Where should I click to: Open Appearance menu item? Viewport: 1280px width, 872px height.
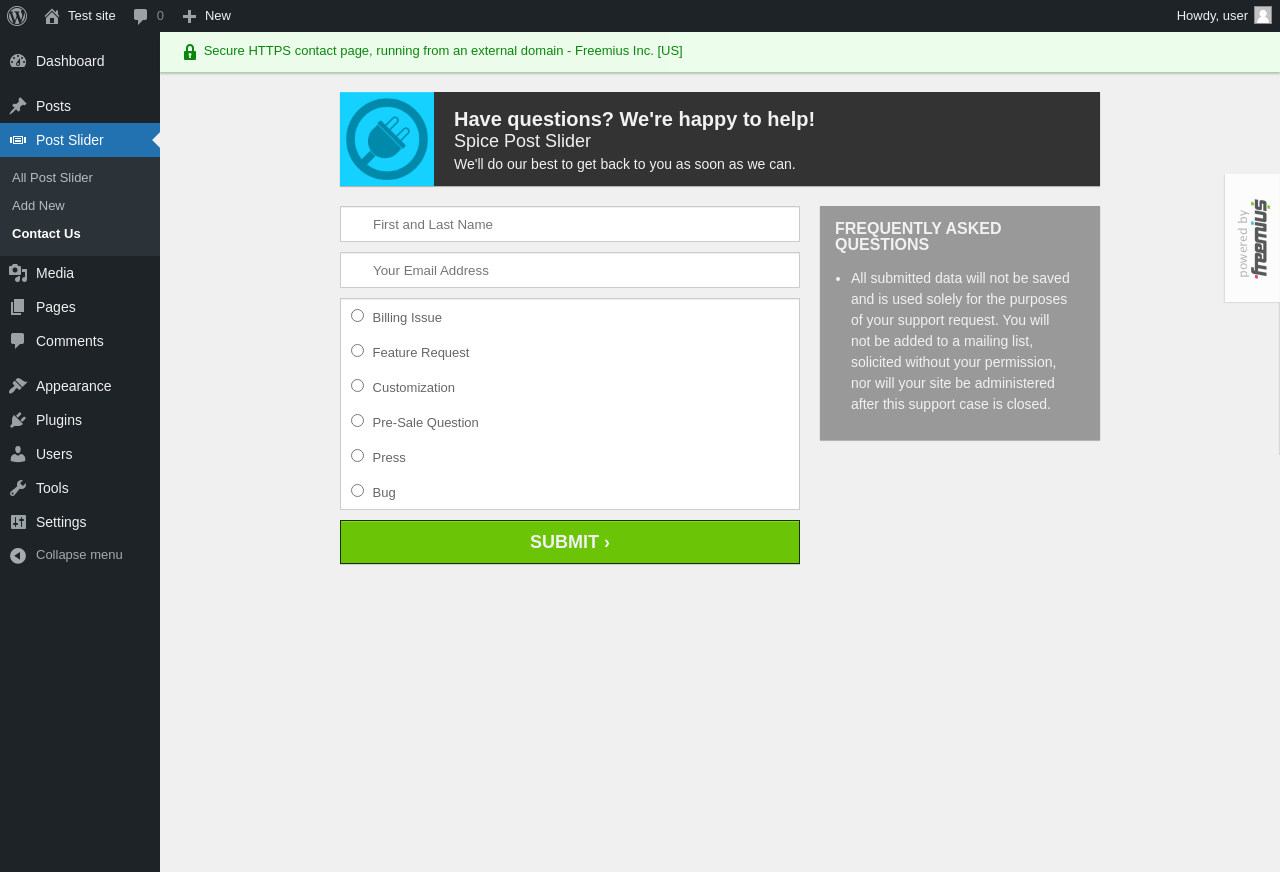[80, 386]
